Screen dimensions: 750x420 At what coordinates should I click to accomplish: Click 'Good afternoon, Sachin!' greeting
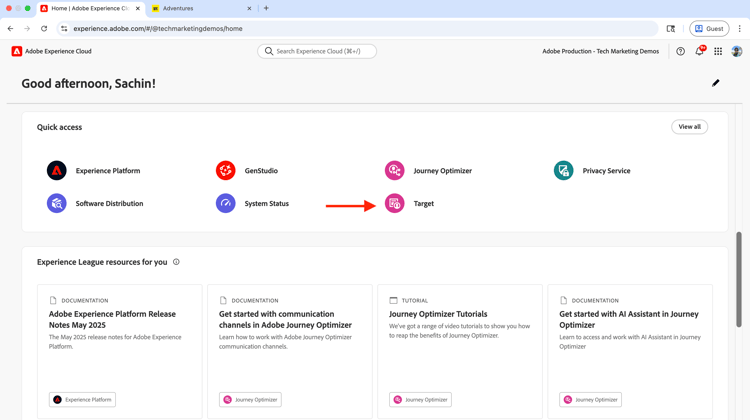(x=88, y=84)
